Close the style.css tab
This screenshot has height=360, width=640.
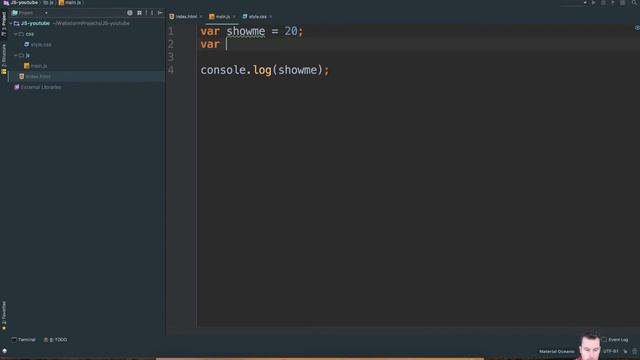[x=271, y=17]
